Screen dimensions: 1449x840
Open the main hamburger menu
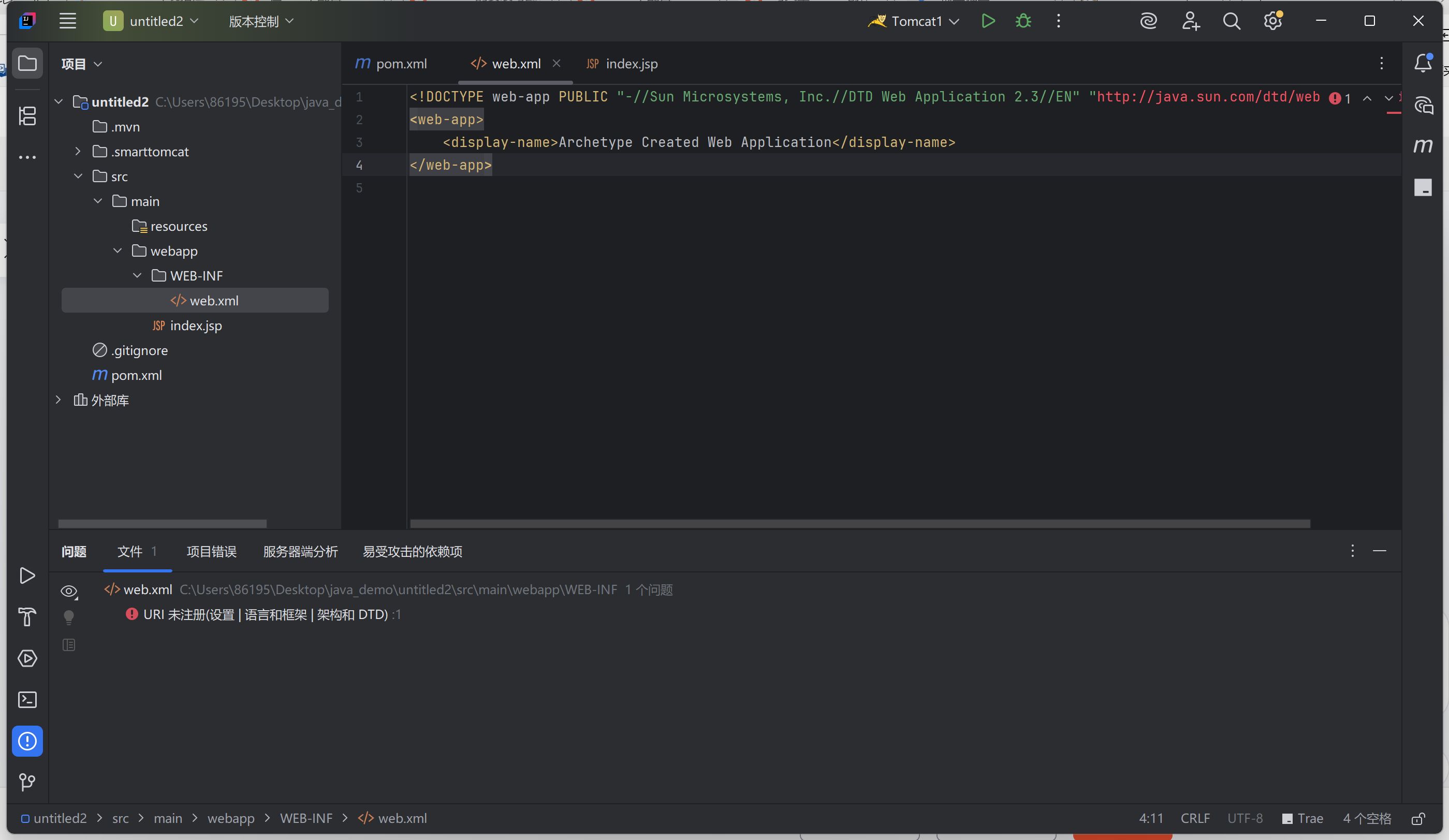pyautogui.click(x=68, y=21)
